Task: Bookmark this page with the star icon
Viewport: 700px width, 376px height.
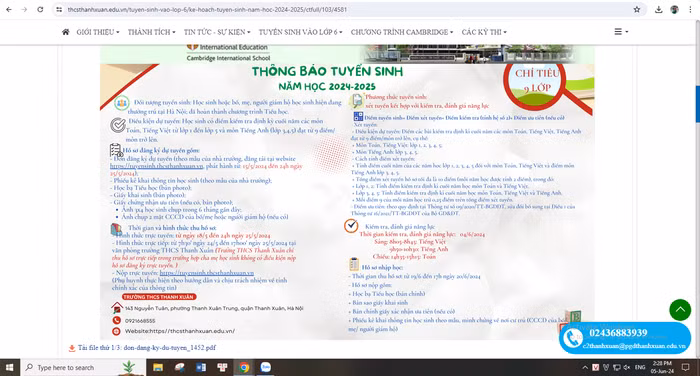Action: pos(637,9)
